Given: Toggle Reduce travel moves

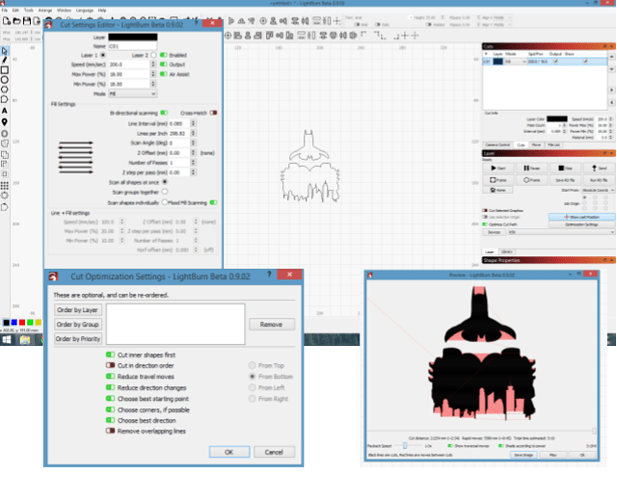Looking at the screenshot, I should tap(111, 376).
